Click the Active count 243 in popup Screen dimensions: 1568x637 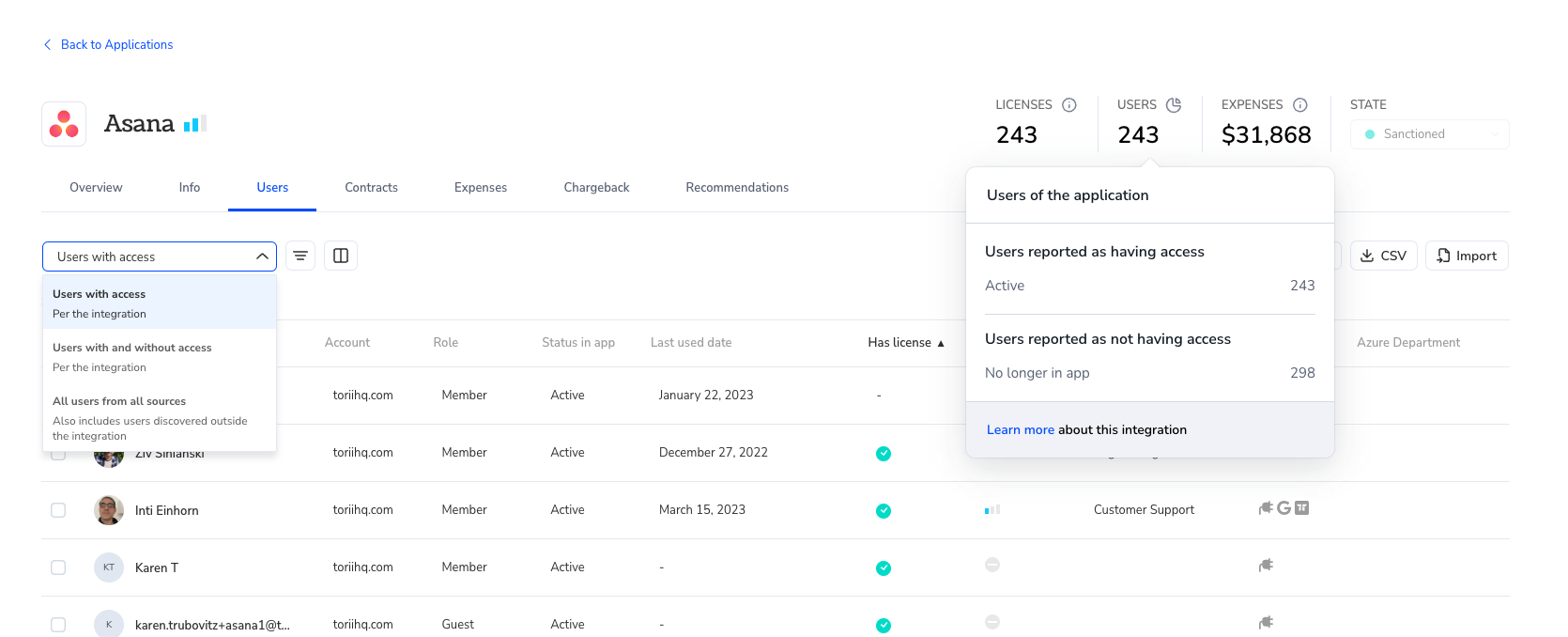click(x=1302, y=286)
